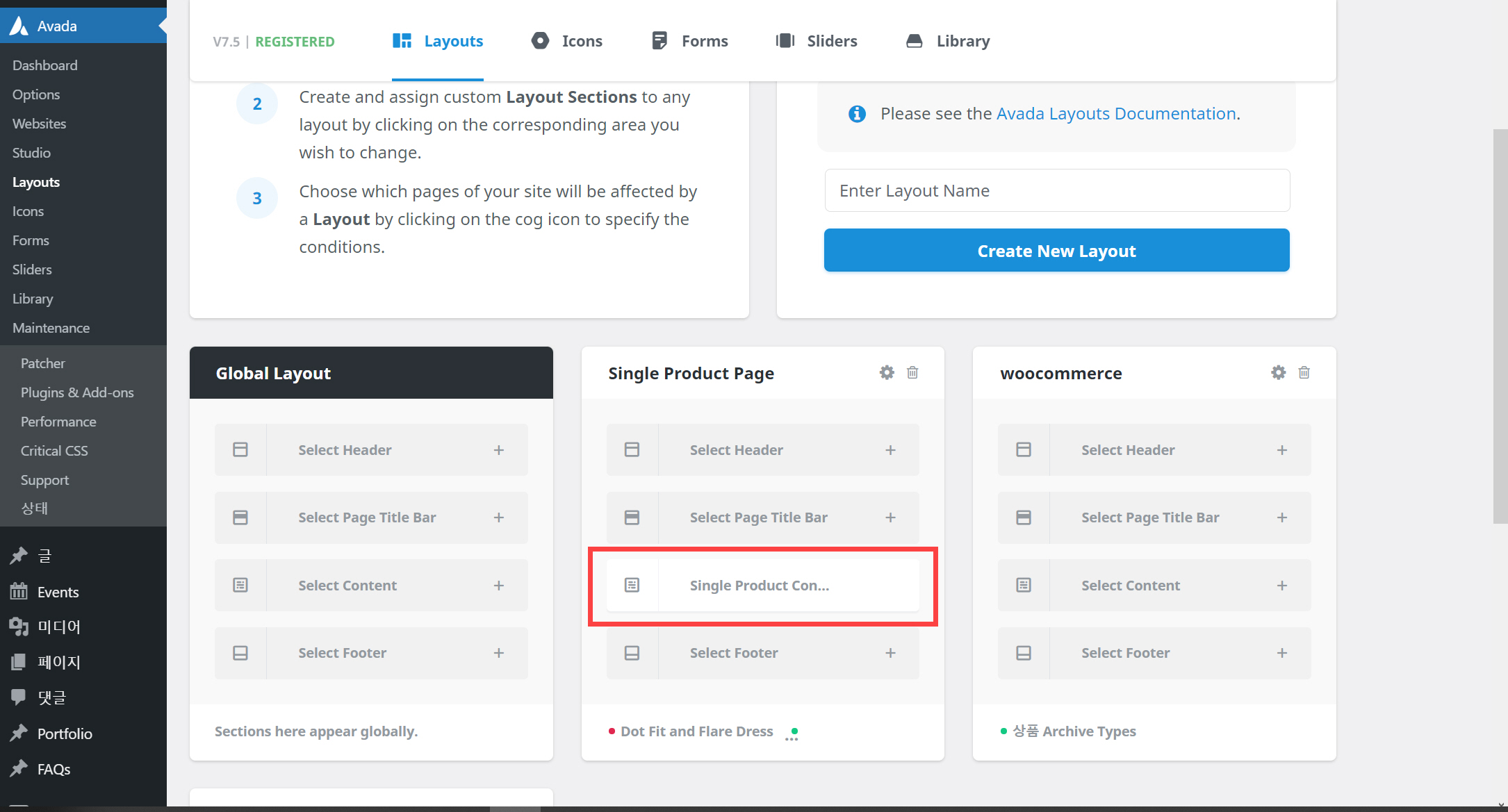Click the content icon in Single Product Con... row
1508x812 pixels.
pyautogui.click(x=632, y=585)
